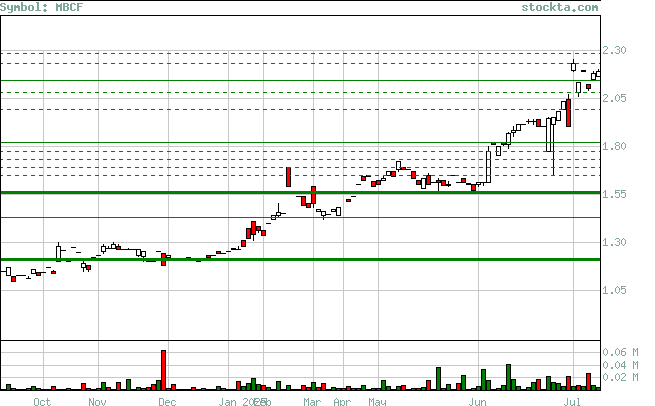Click the 'Symbol: MBCF' label
655x406 pixels.
coord(41,7)
